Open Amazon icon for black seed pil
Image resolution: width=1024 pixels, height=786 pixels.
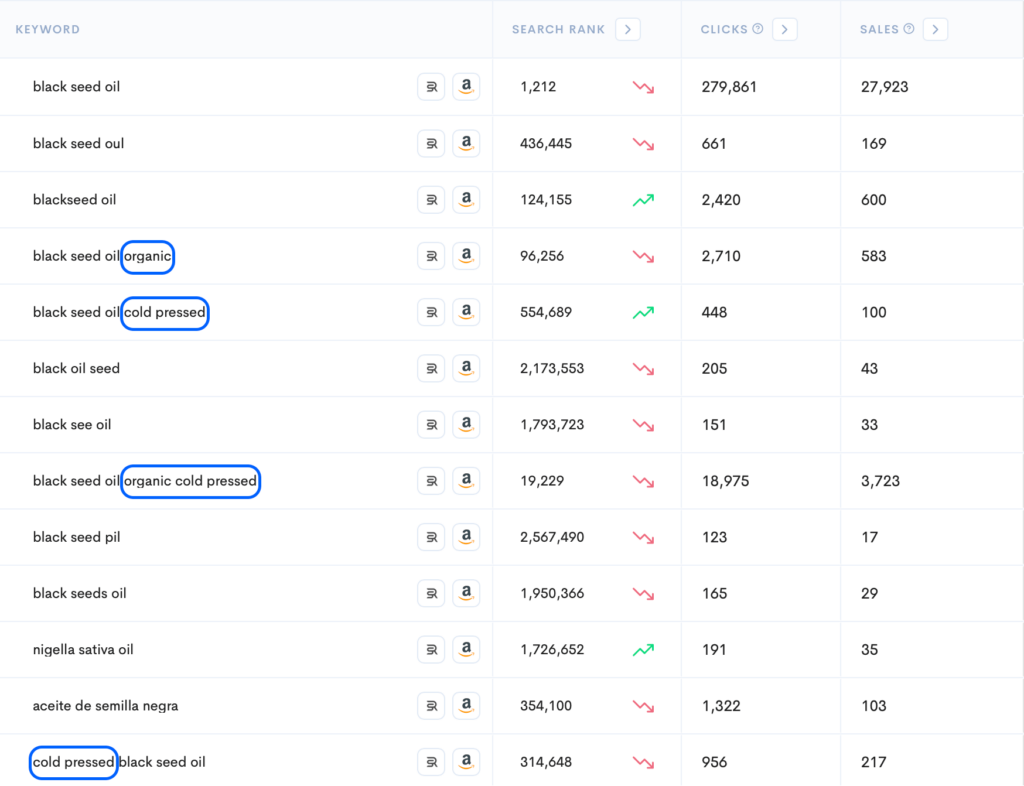click(x=466, y=537)
